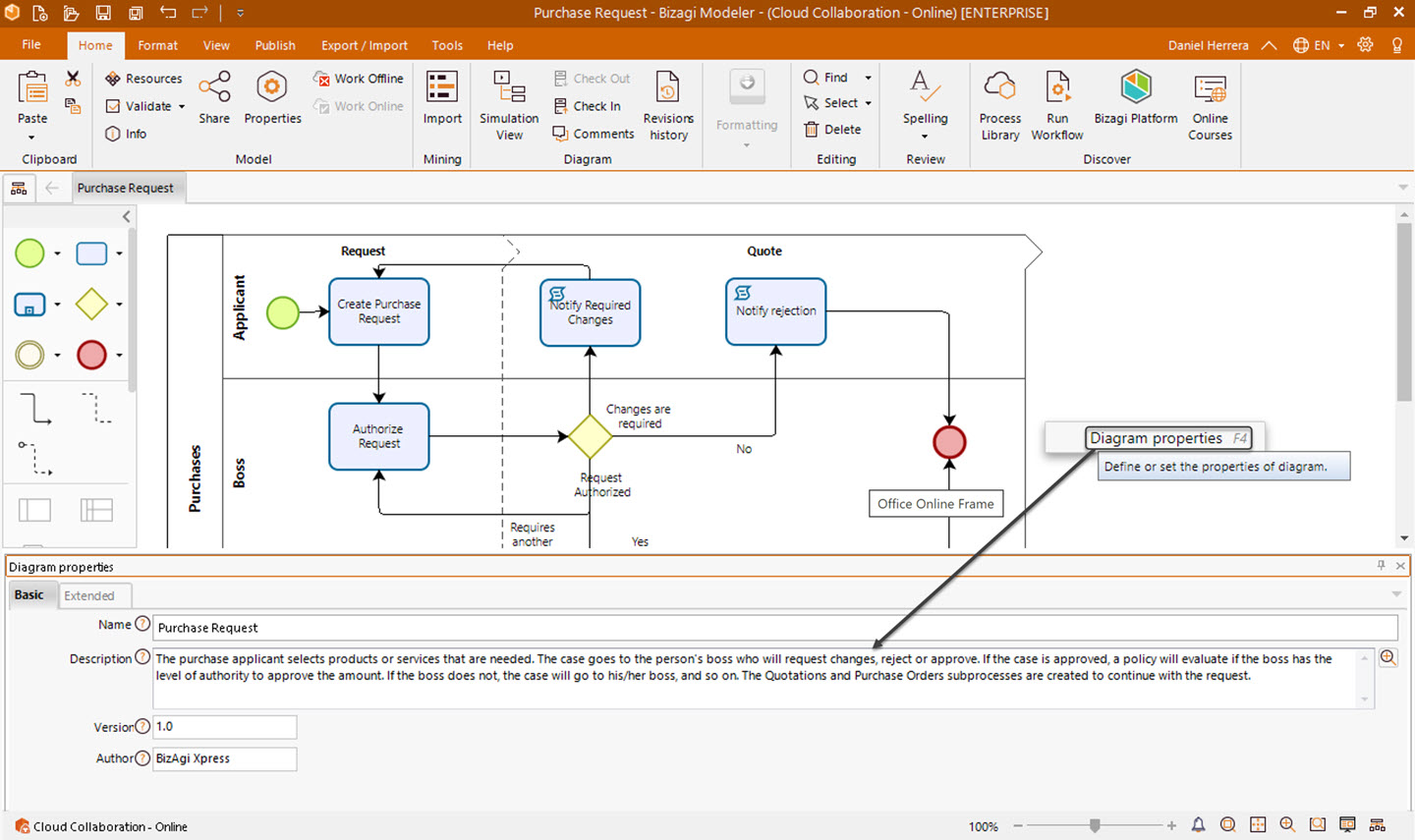The height and width of the screenshot is (840, 1415).
Task: Click the presentation mode status bar icon
Action: click(x=1347, y=825)
